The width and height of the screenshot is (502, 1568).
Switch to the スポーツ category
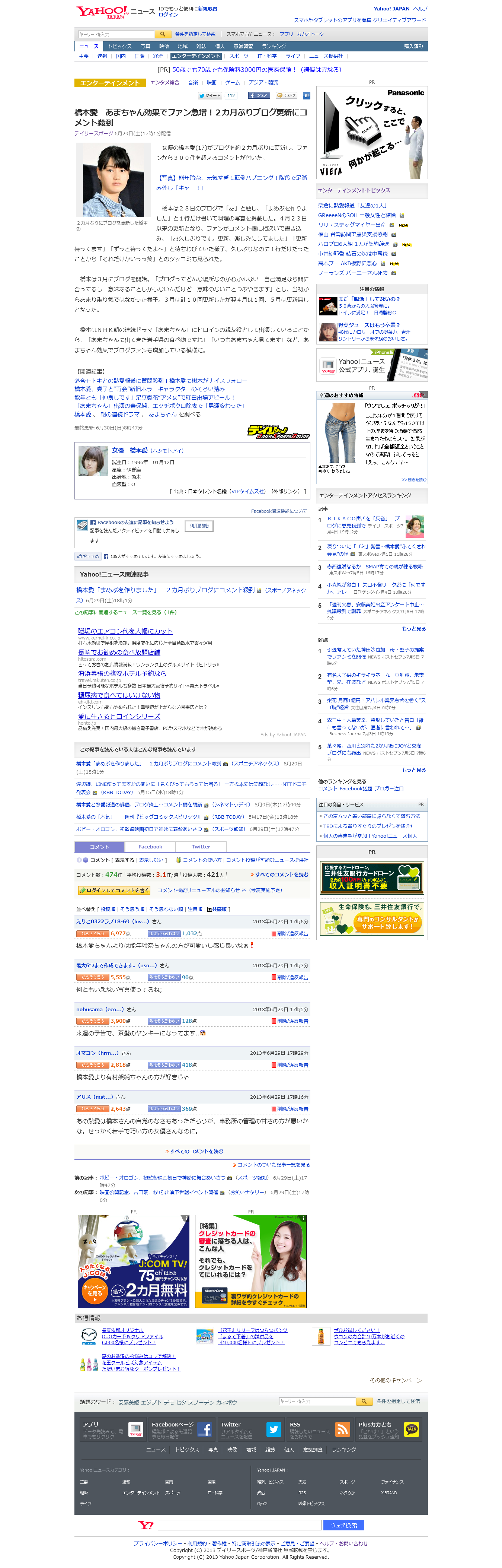[239, 56]
